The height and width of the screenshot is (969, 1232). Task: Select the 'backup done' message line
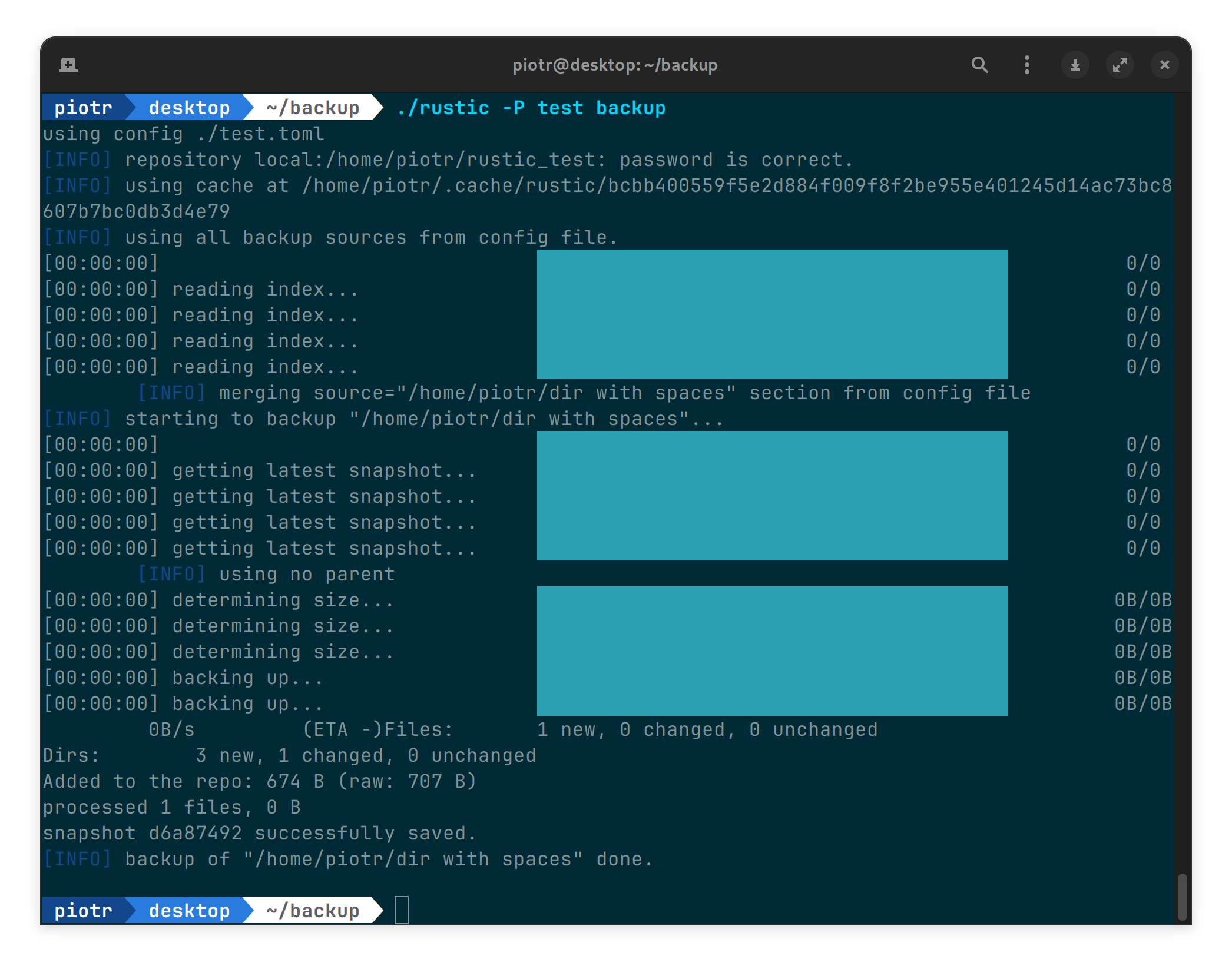pos(347,858)
